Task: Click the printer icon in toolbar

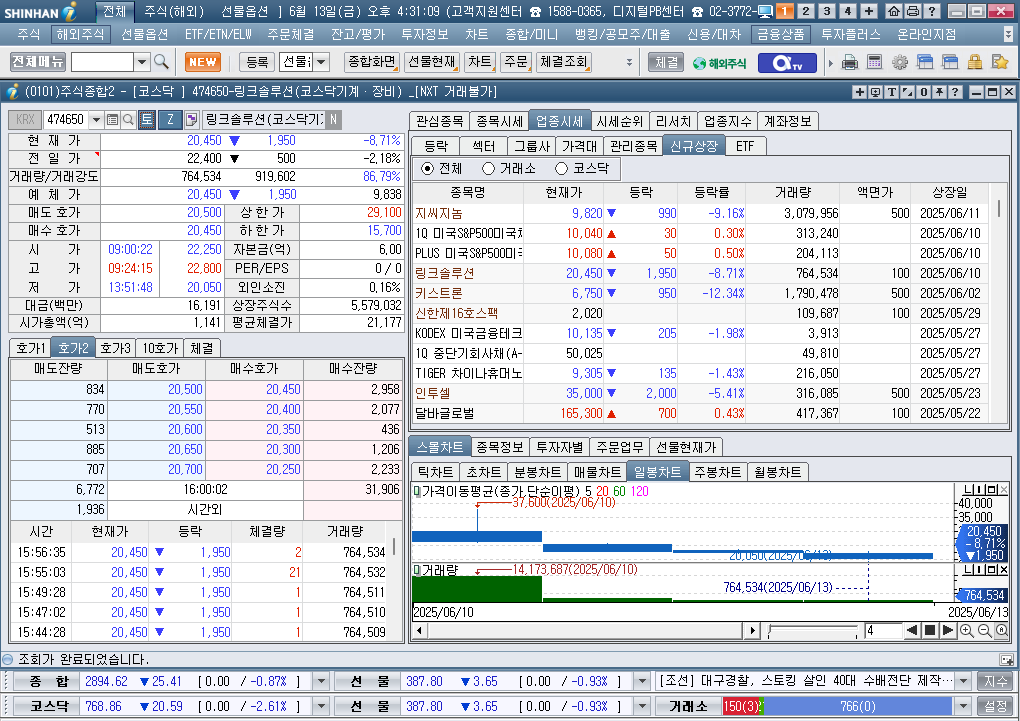Action: pos(850,62)
